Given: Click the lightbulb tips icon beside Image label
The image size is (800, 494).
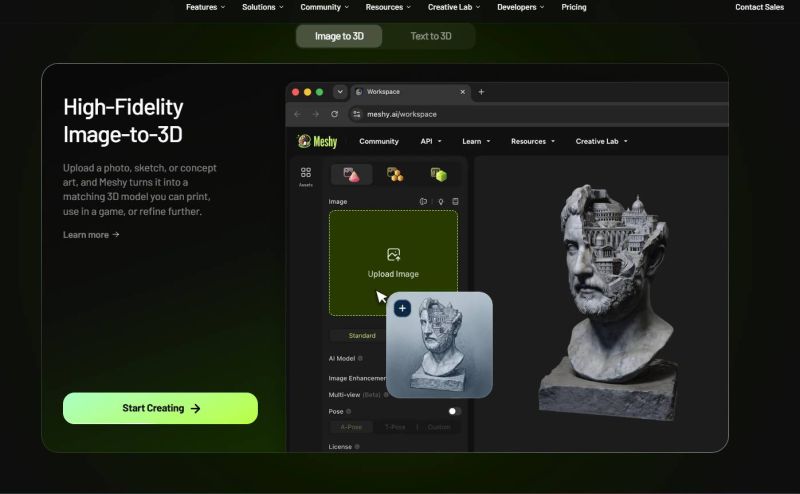Looking at the screenshot, I should 441,202.
